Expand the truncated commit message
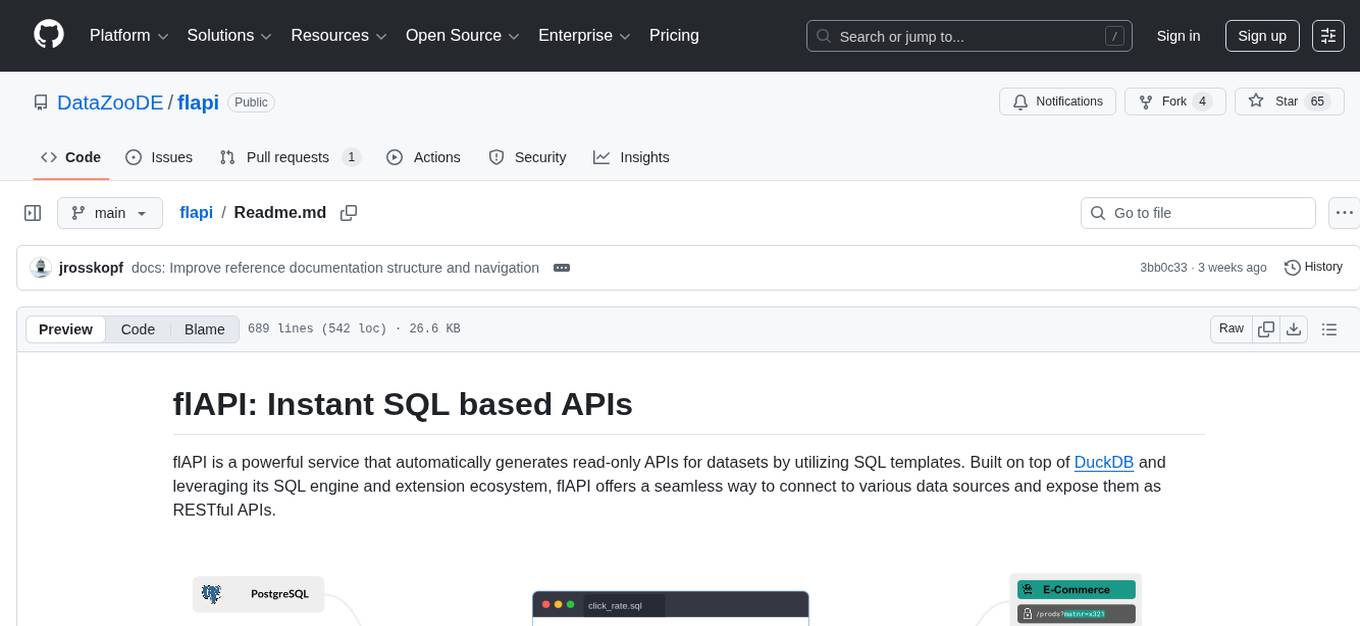This screenshot has width=1360, height=626. pyautogui.click(x=561, y=267)
